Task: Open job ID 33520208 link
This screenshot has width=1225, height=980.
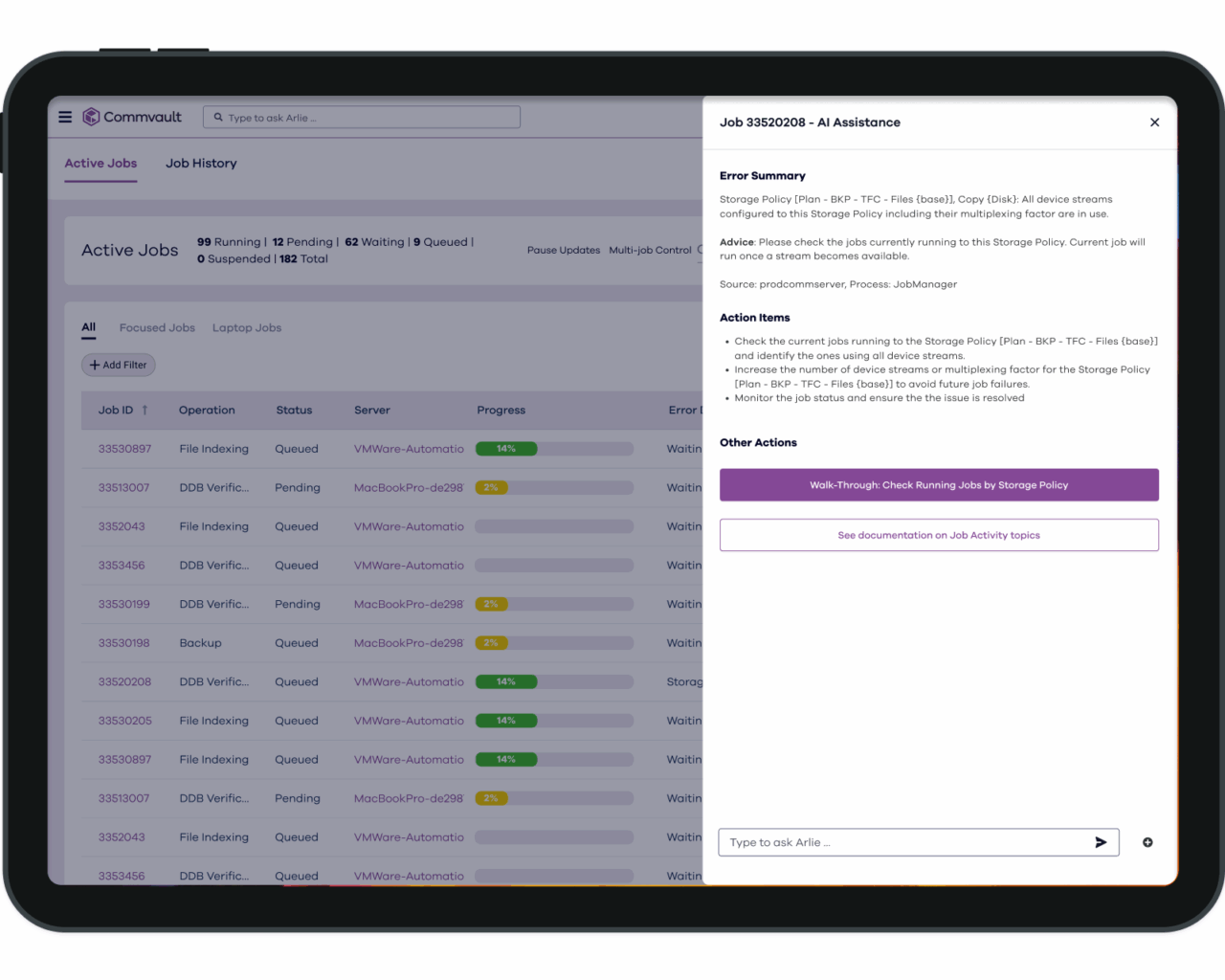Action: point(124,681)
